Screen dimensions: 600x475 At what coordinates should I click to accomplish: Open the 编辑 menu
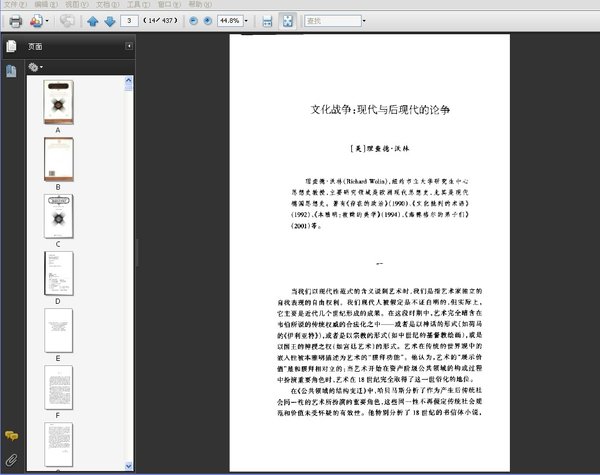[x=46, y=4]
